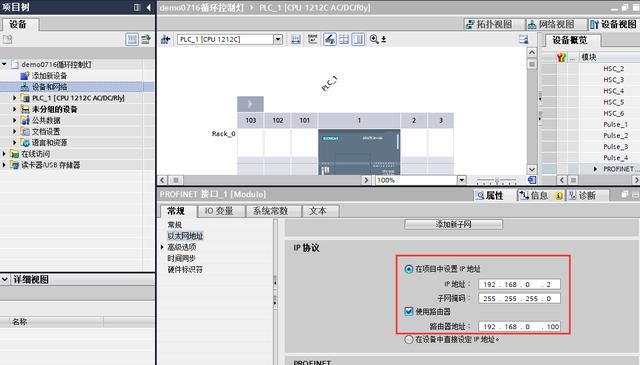Expand the 未分组的设备 node
Image resolution: width=640 pixels, height=365 pixels.
pos(15,109)
